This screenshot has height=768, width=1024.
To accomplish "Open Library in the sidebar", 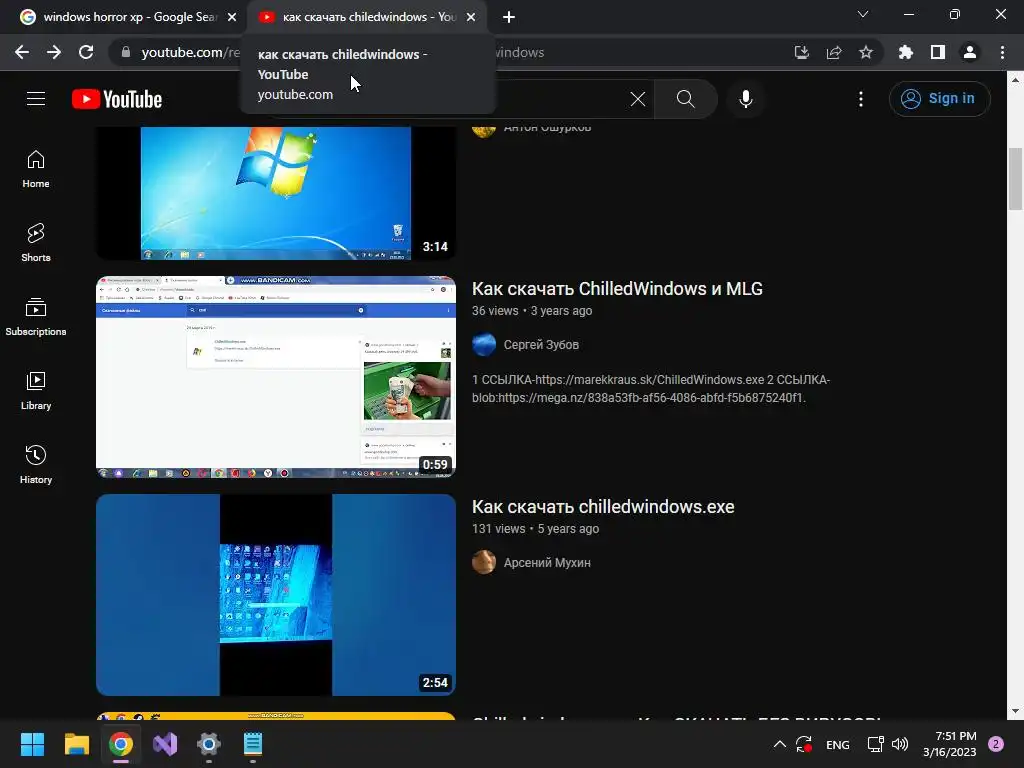I will (36, 391).
